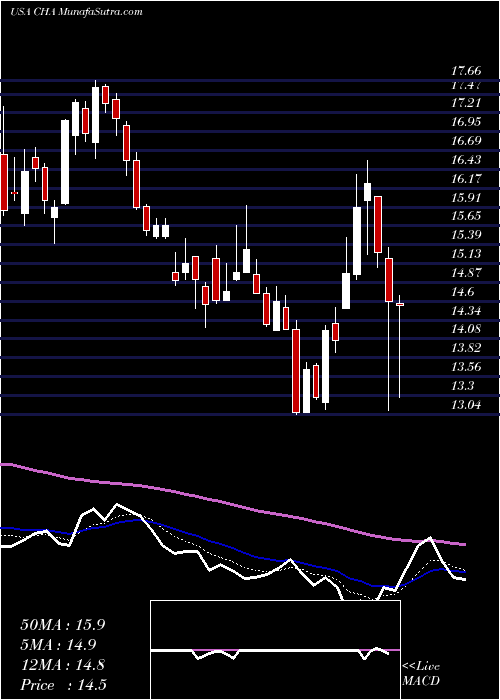This screenshot has width=500, height=700.
Task: Click the 13.04 price axis label
Action: coord(466,405)
